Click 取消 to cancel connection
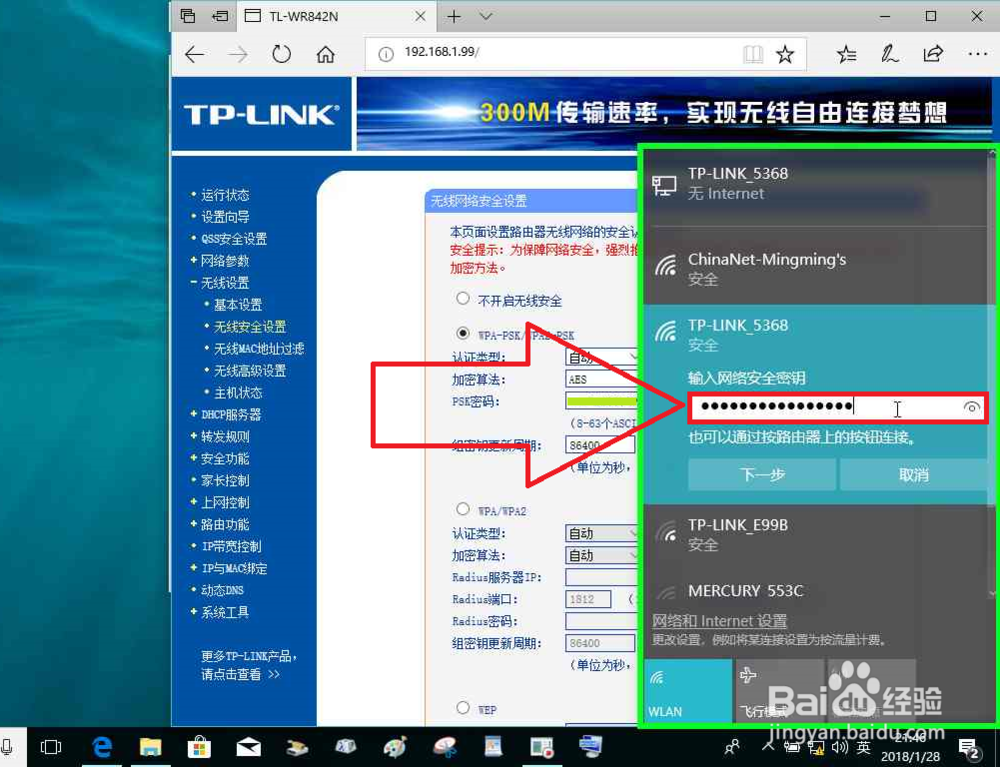This screenshot has width=1000, height=767. (x=915, y=475)
